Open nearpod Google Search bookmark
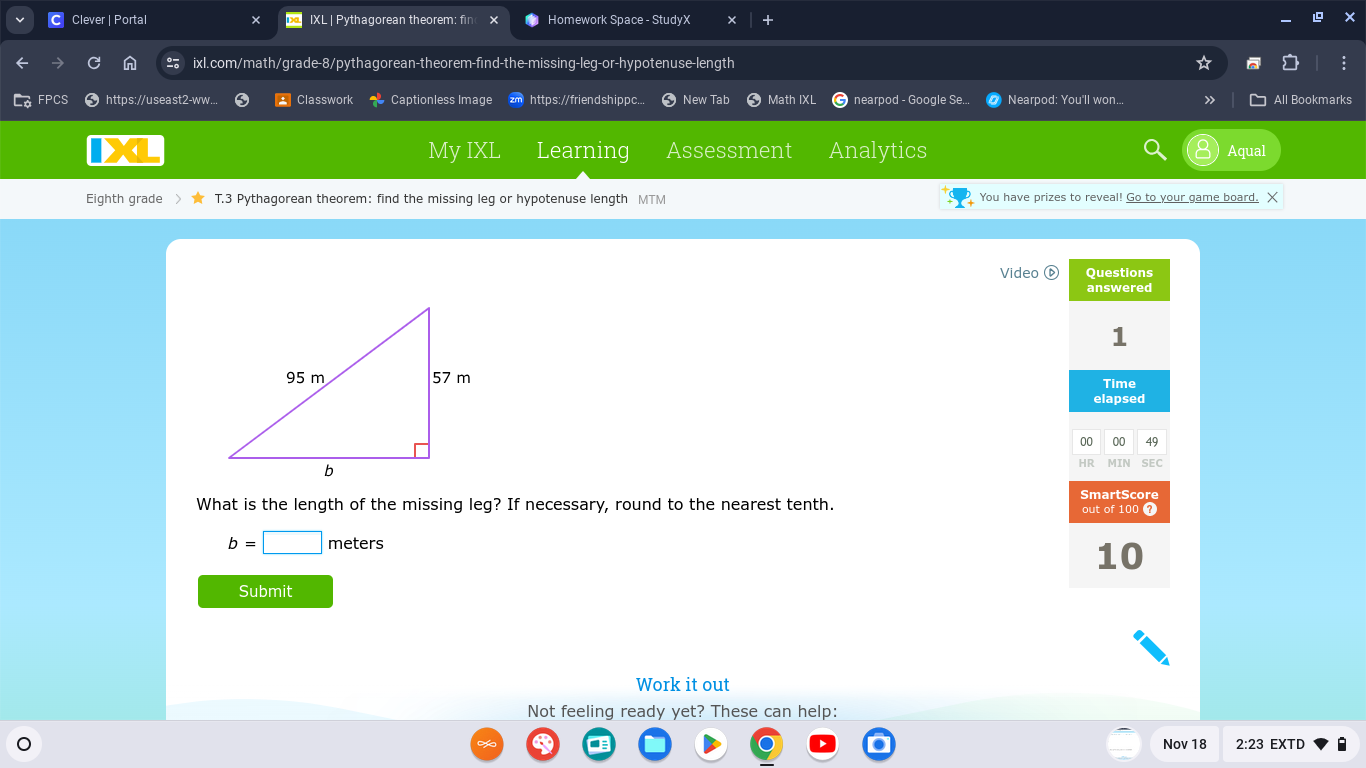 click(x=901, y=100)
